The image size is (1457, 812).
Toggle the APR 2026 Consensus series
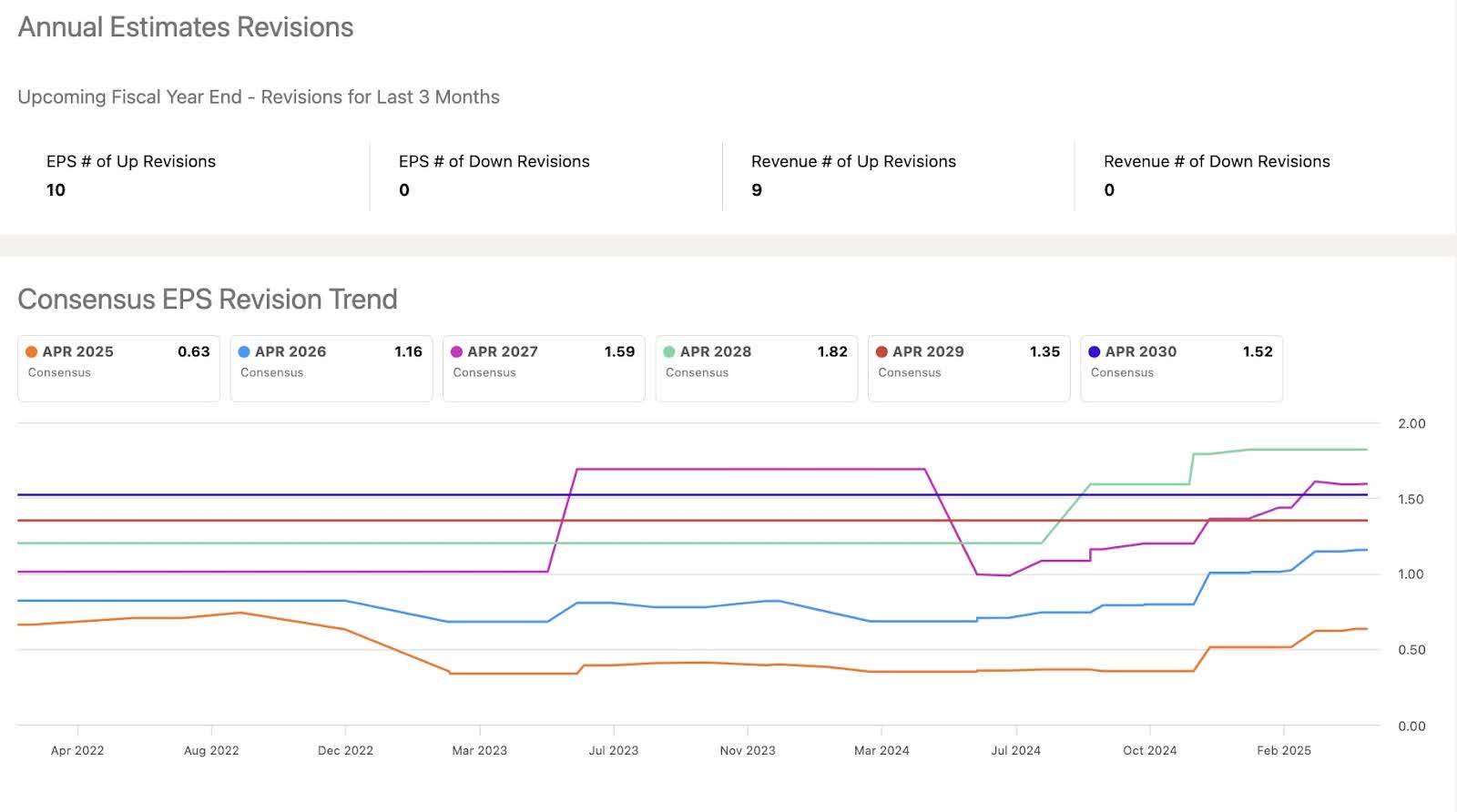(x=331, y=368)
